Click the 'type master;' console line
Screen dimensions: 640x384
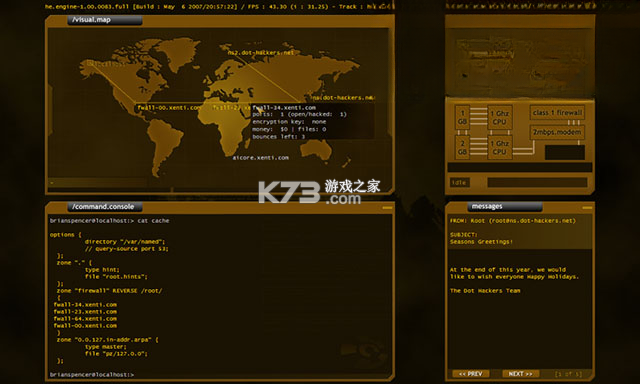(106, 347)
